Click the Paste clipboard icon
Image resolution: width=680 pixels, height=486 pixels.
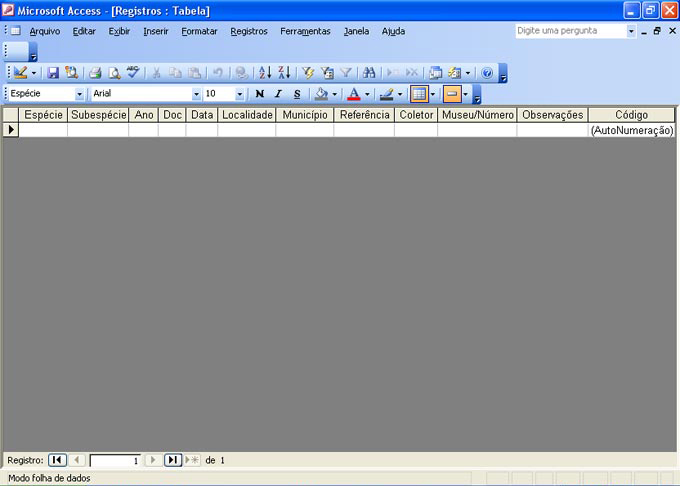pyautogui.click(x=195, y=73)
